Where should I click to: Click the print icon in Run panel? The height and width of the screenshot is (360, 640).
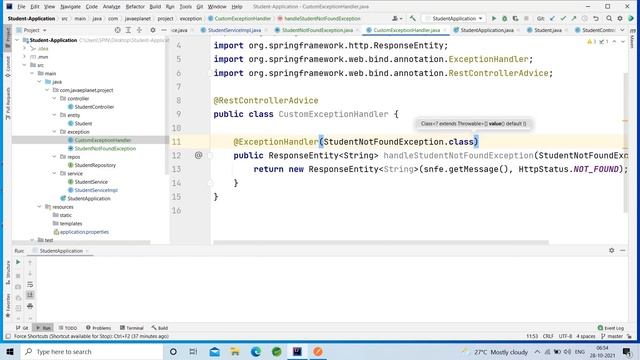[x=30, y=306]
